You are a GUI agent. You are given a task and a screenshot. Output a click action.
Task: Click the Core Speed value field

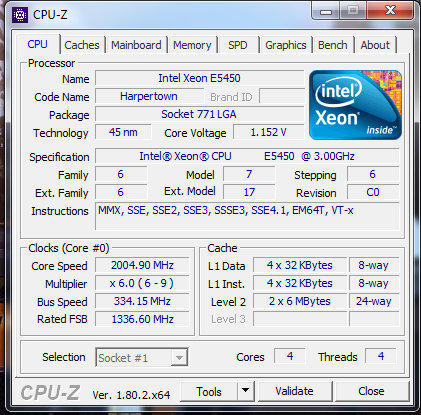[x=142, y=265]
